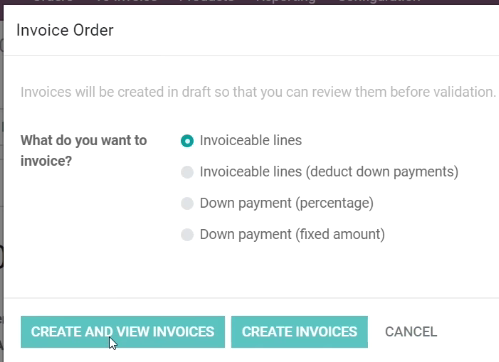
Task: Cancel the Invoice Order dialog
Action: pyautogui.click(x=411, y=332)
